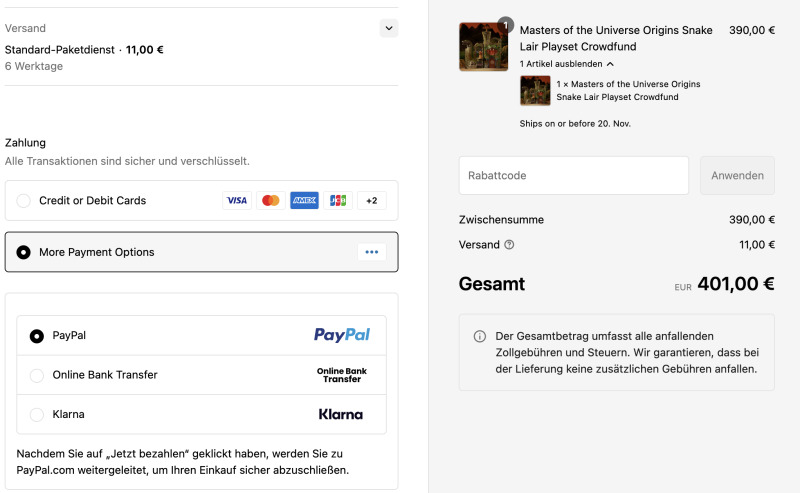
Task: Click the Versand cost 11,00 € in summary
Action: pyautogui.click(x=757, y=244)
